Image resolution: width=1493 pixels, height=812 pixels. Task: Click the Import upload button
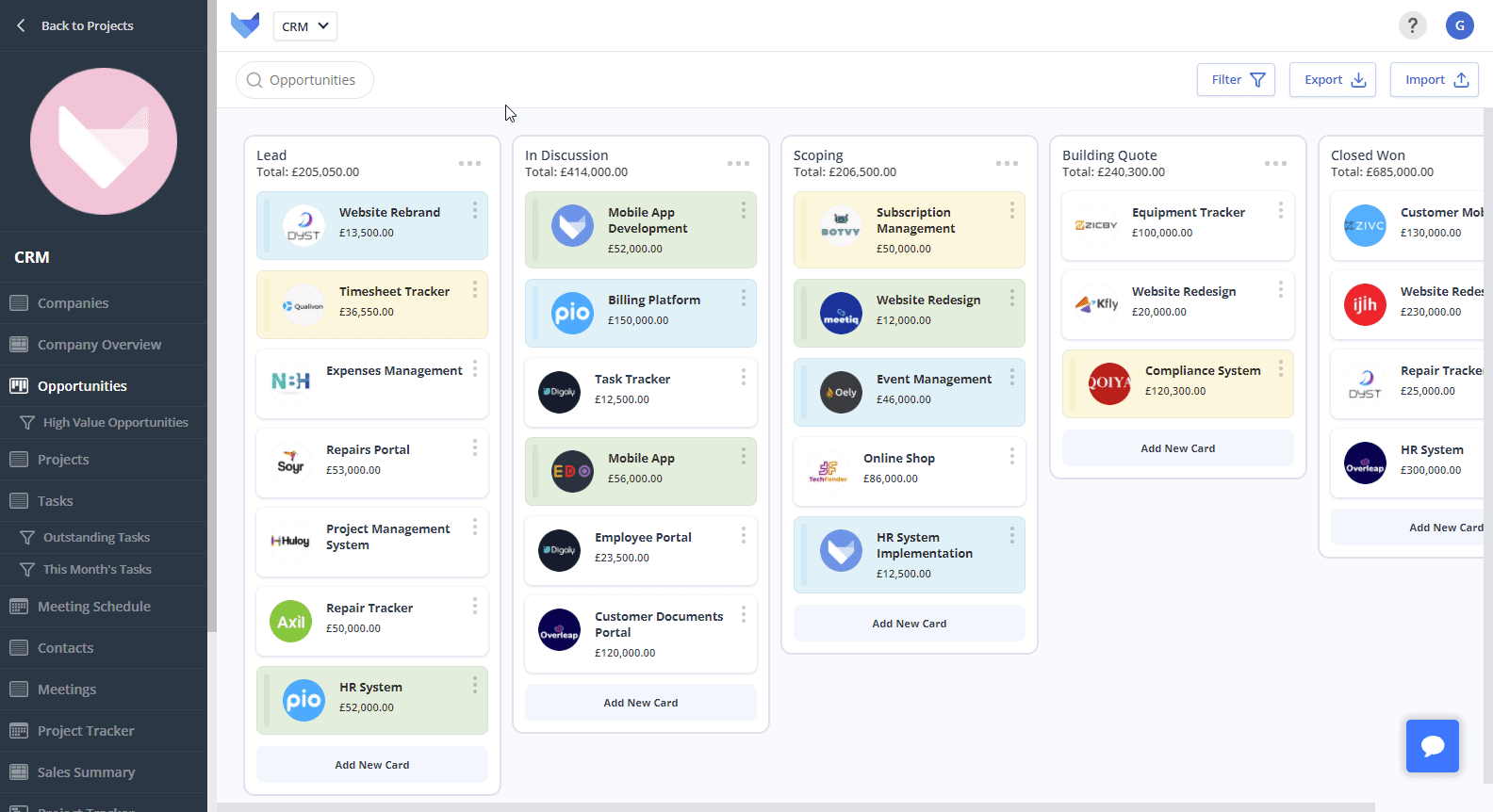point(1434,80)
